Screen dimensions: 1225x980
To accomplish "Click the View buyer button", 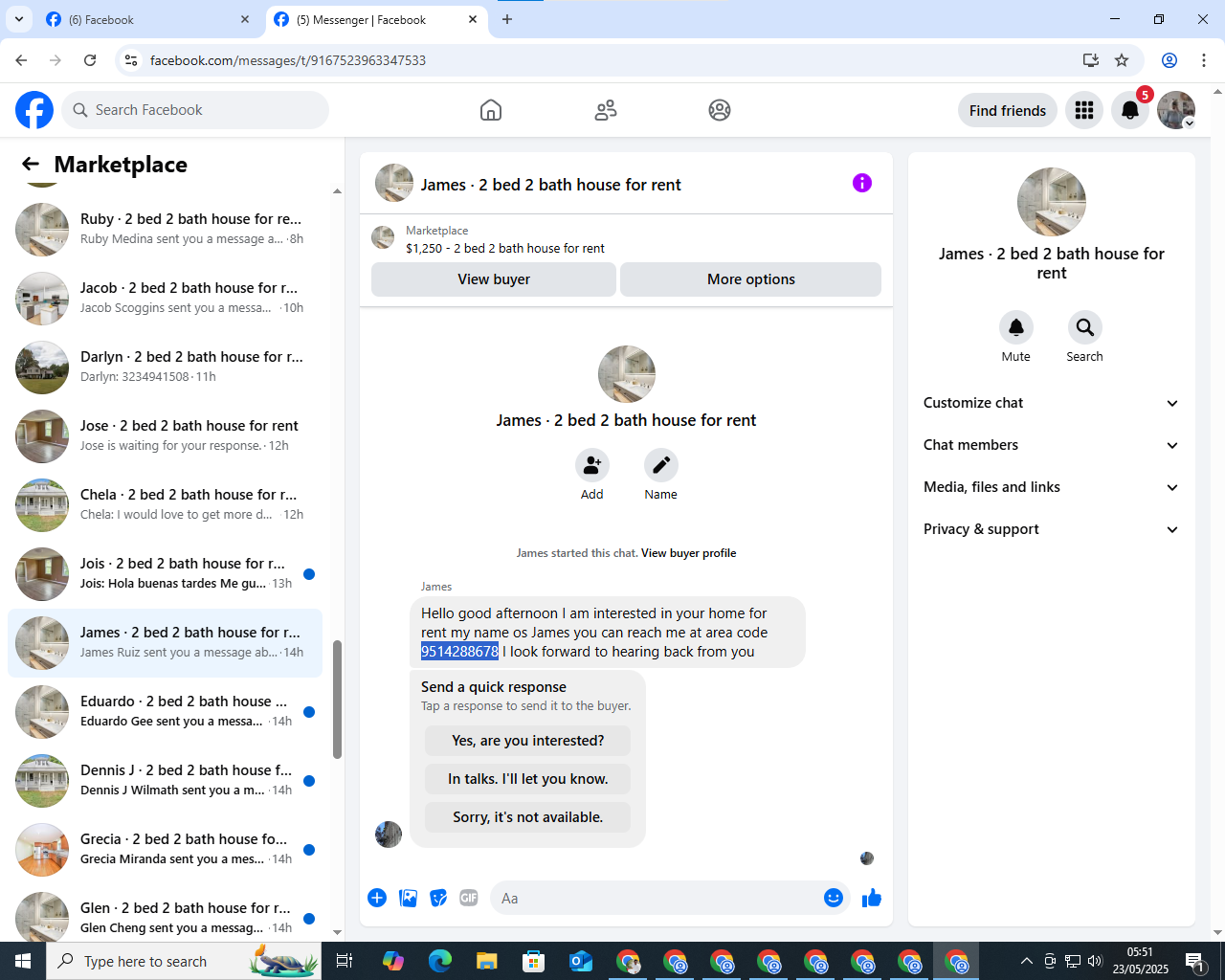I will click(494, 279).
